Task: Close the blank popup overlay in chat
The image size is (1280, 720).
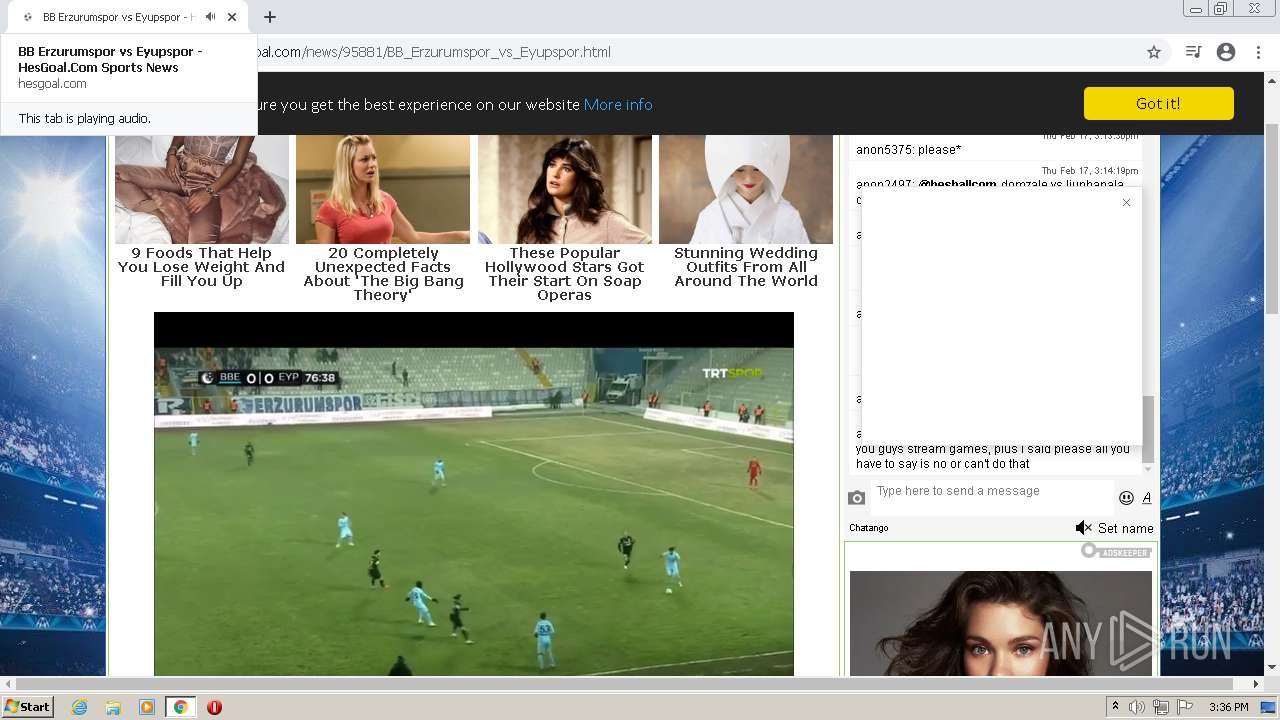Action: click(1126, 202)
